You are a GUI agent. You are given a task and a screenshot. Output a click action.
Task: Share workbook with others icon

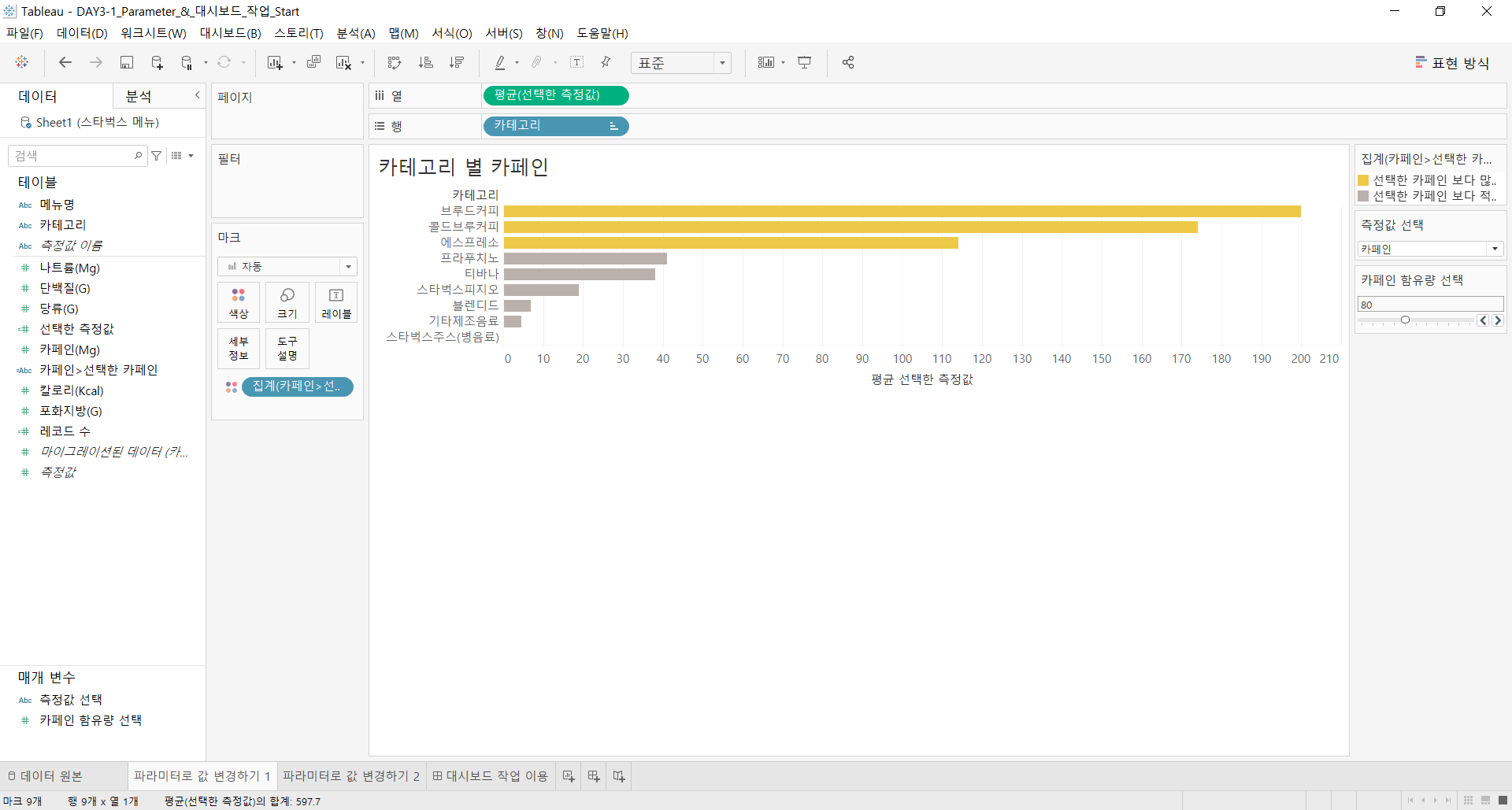pyautogui.click(x=848, y=62)
